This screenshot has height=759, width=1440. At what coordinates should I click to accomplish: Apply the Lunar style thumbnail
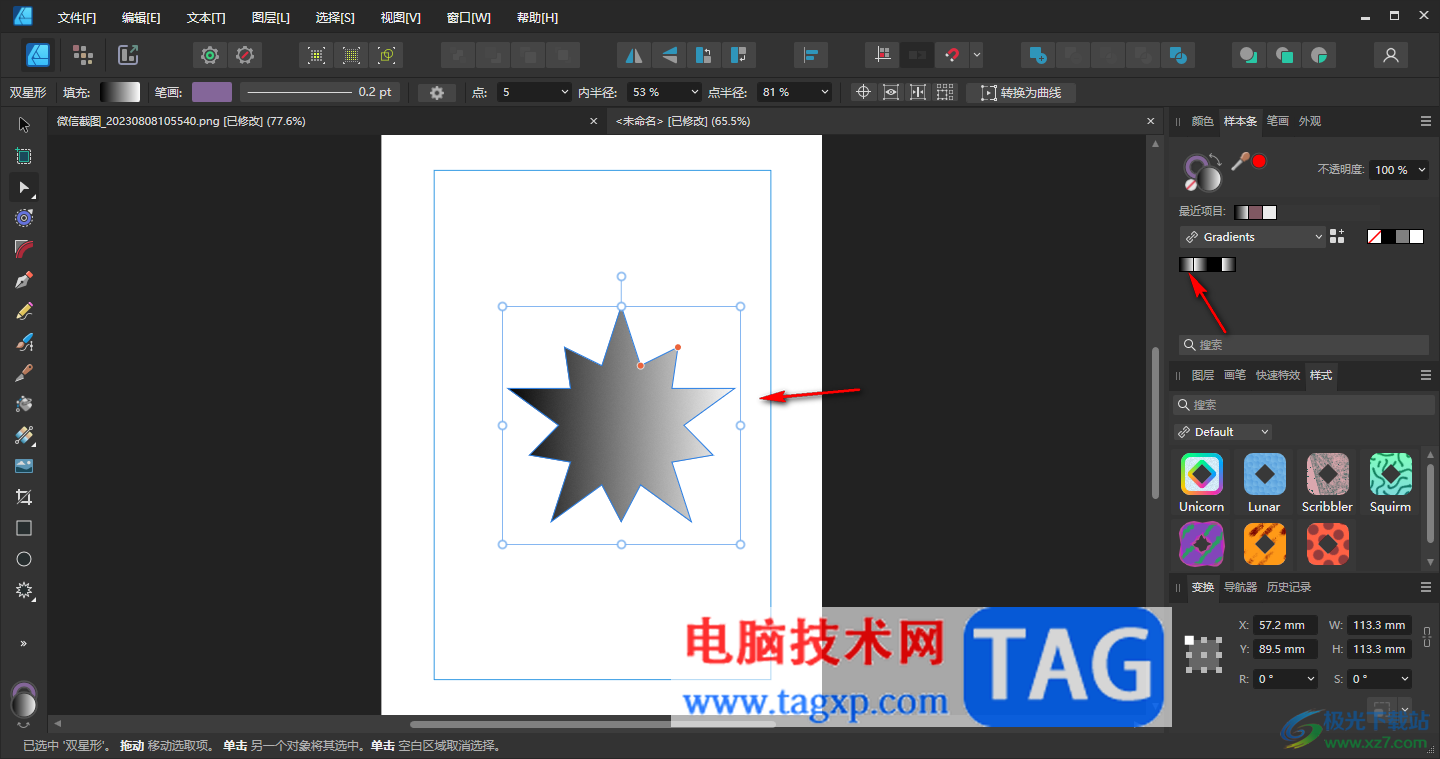click(x=1264, y=474)
